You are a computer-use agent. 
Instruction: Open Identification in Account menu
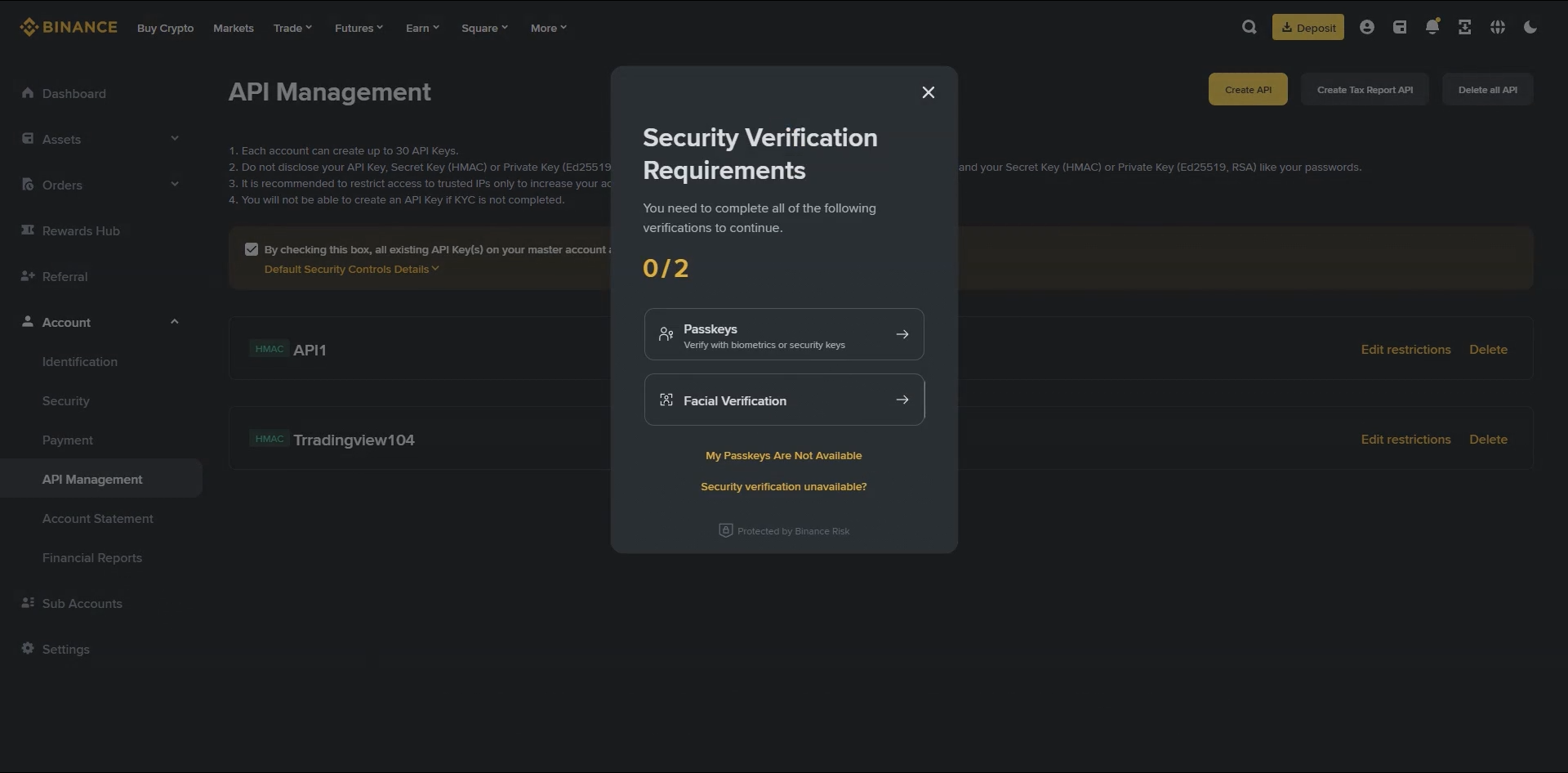pyautogui.click(x=80, y=361)
